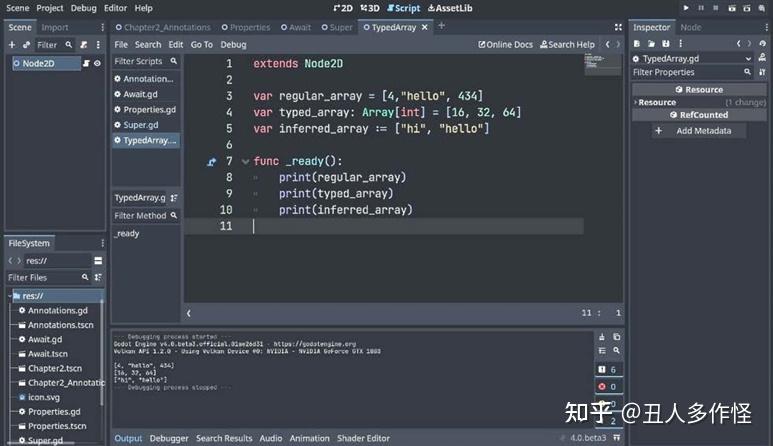Screen dimensions: 773x446
Task: Collapse duplicate output messages
Action: pyautogui.click(x=602, y=351)
